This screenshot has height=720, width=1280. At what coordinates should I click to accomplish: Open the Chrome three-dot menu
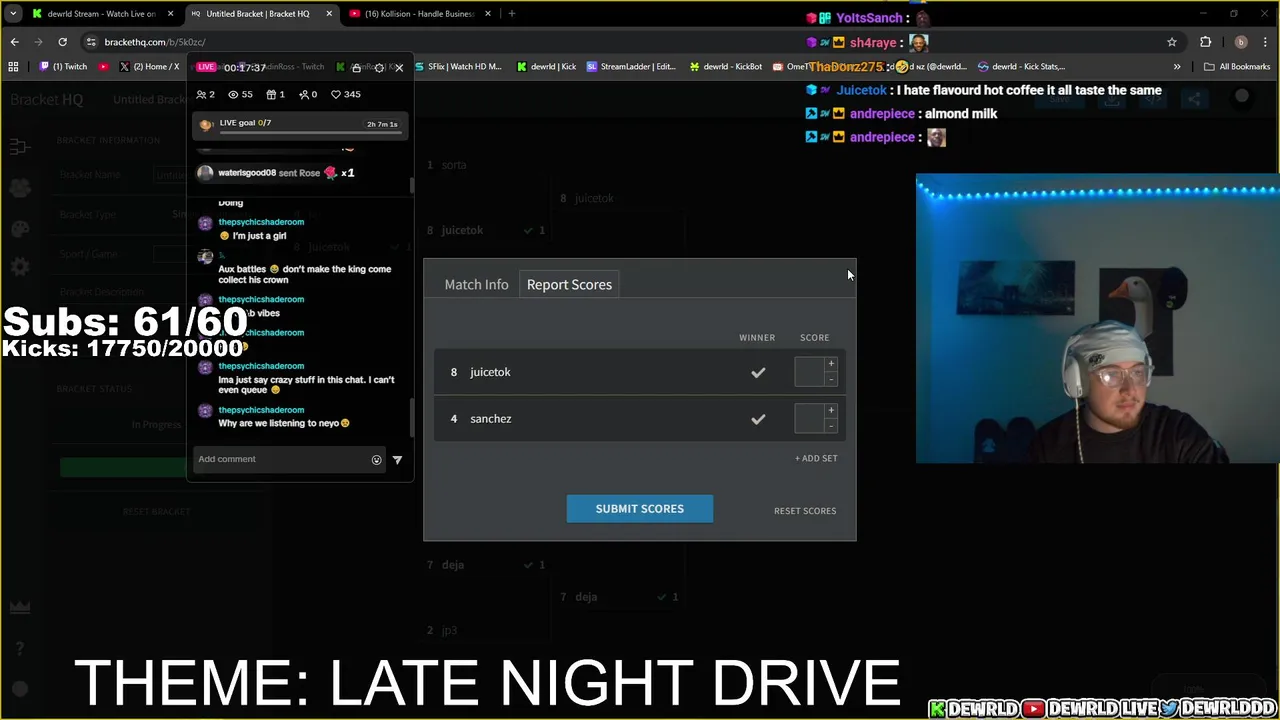(x=1266, y=42)
